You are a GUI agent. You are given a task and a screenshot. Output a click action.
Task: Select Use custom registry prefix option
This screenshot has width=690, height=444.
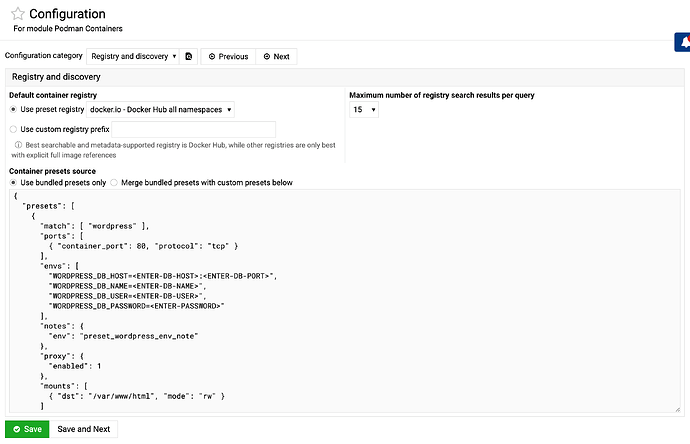coord(13,129)
